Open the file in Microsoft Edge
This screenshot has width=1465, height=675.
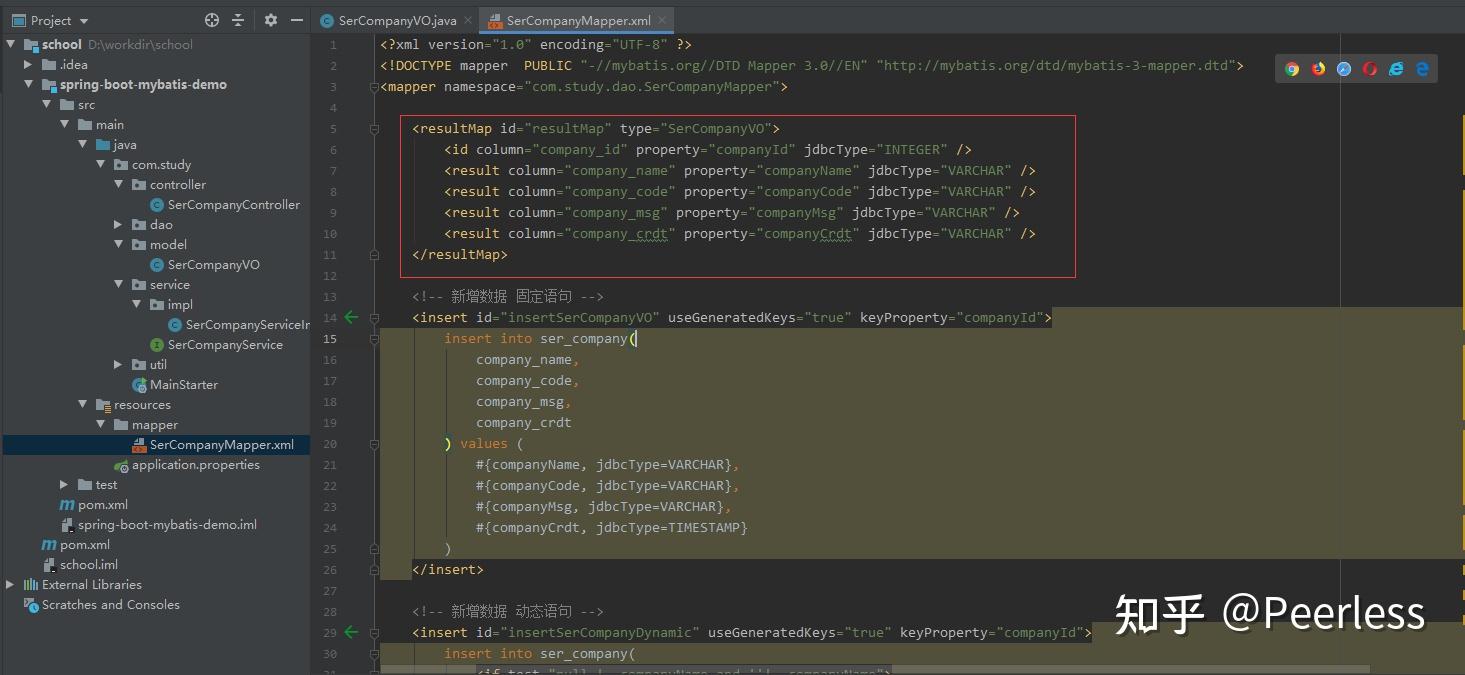[x=1422, y=69]
